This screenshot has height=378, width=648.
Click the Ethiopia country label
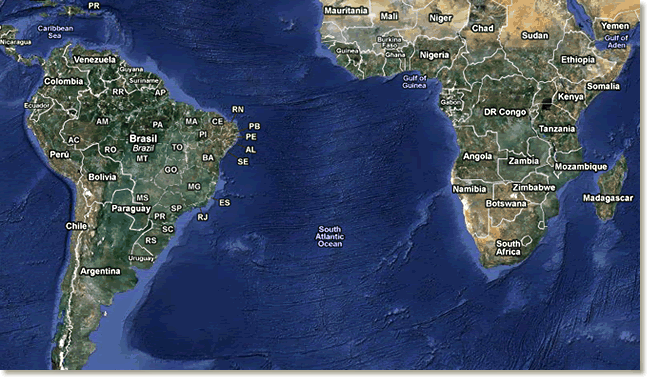578,60
